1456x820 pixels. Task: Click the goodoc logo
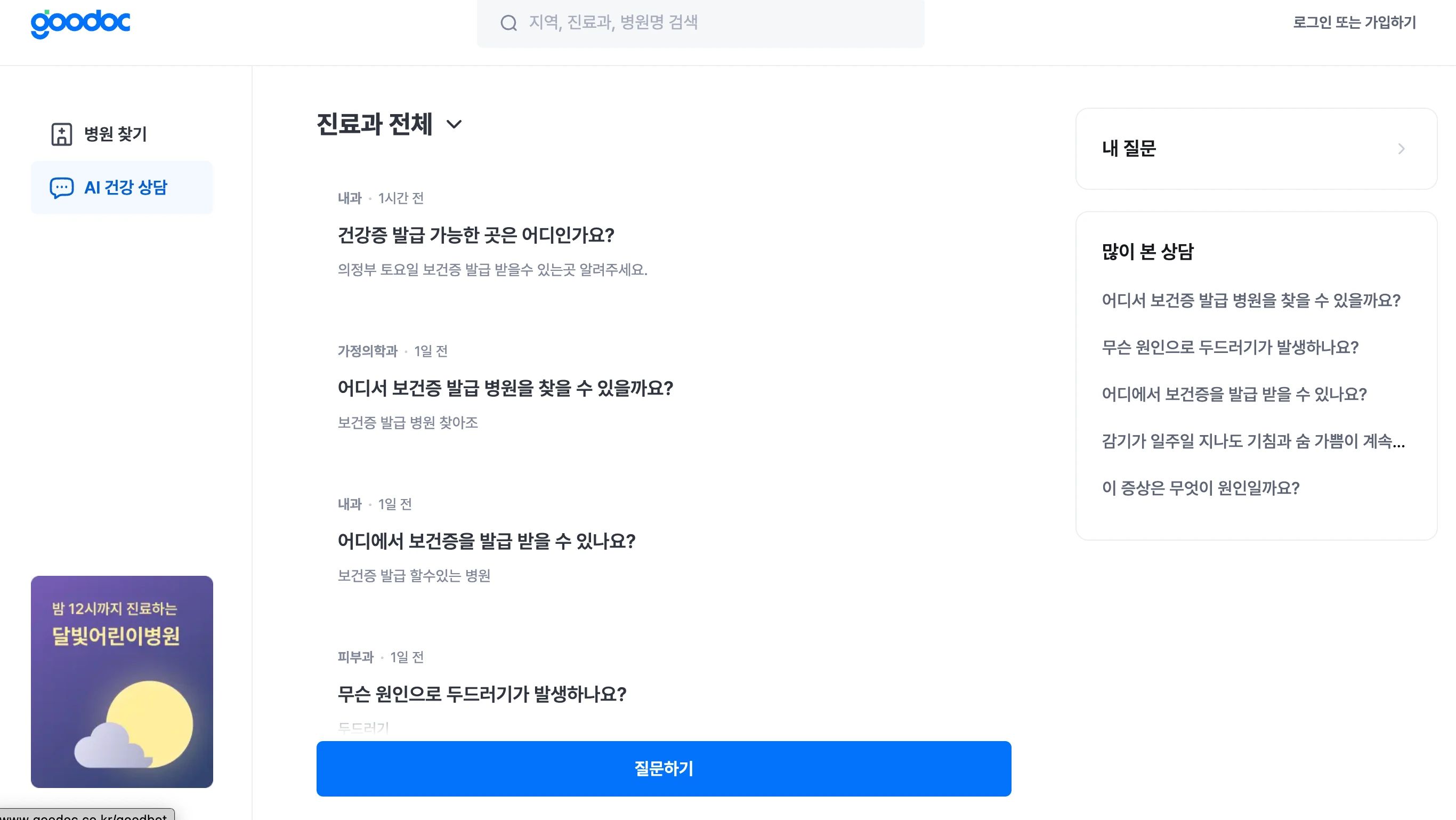pyautogui.click(x=80, y=23)
